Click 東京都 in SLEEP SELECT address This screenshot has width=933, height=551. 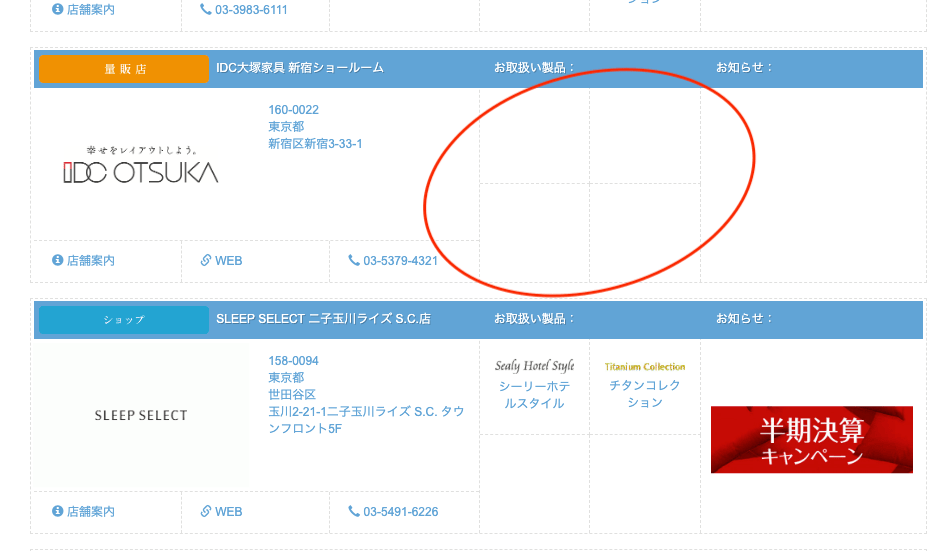pyautogui.click(x=286, y=378)
